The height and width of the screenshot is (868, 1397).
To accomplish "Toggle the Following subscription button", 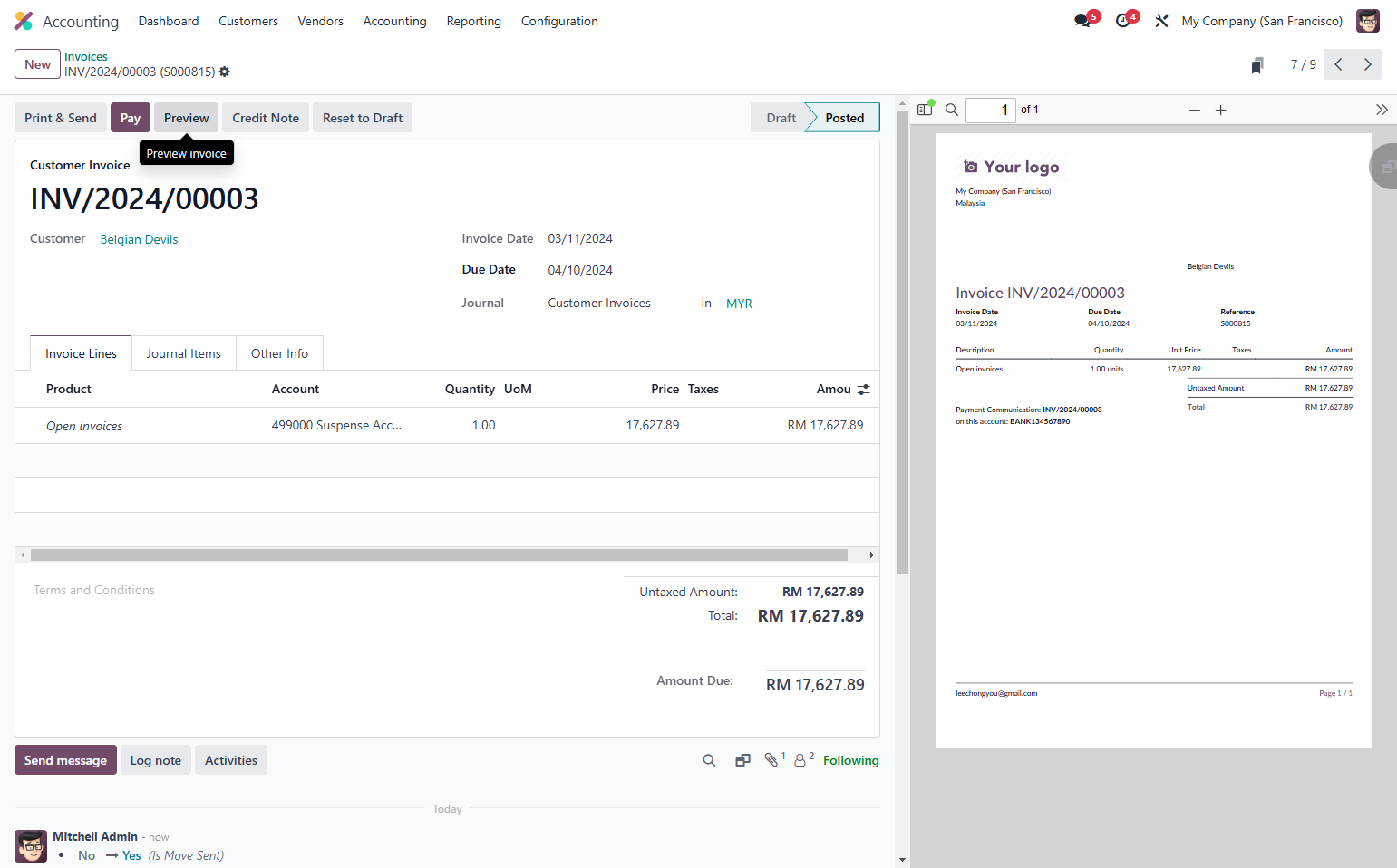I will (x=850, y=760).
